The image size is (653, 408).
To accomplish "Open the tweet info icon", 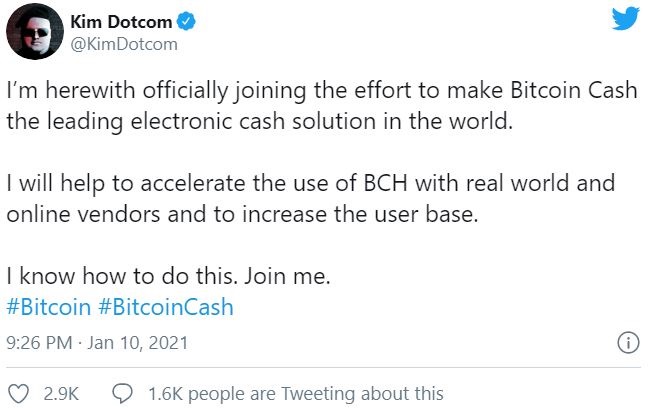I will tap(627, 342).
